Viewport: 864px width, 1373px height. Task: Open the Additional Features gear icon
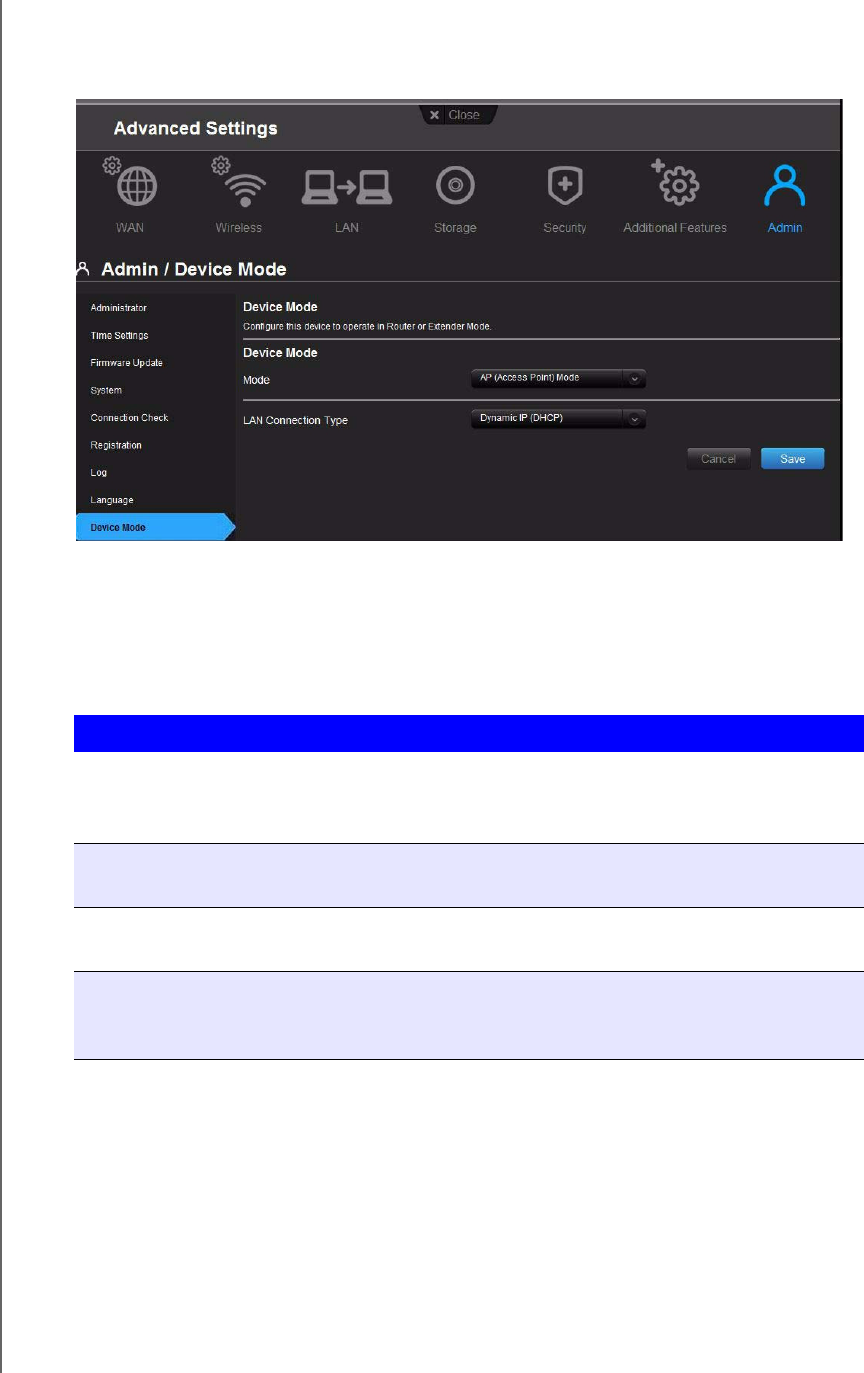click(677, 183)
